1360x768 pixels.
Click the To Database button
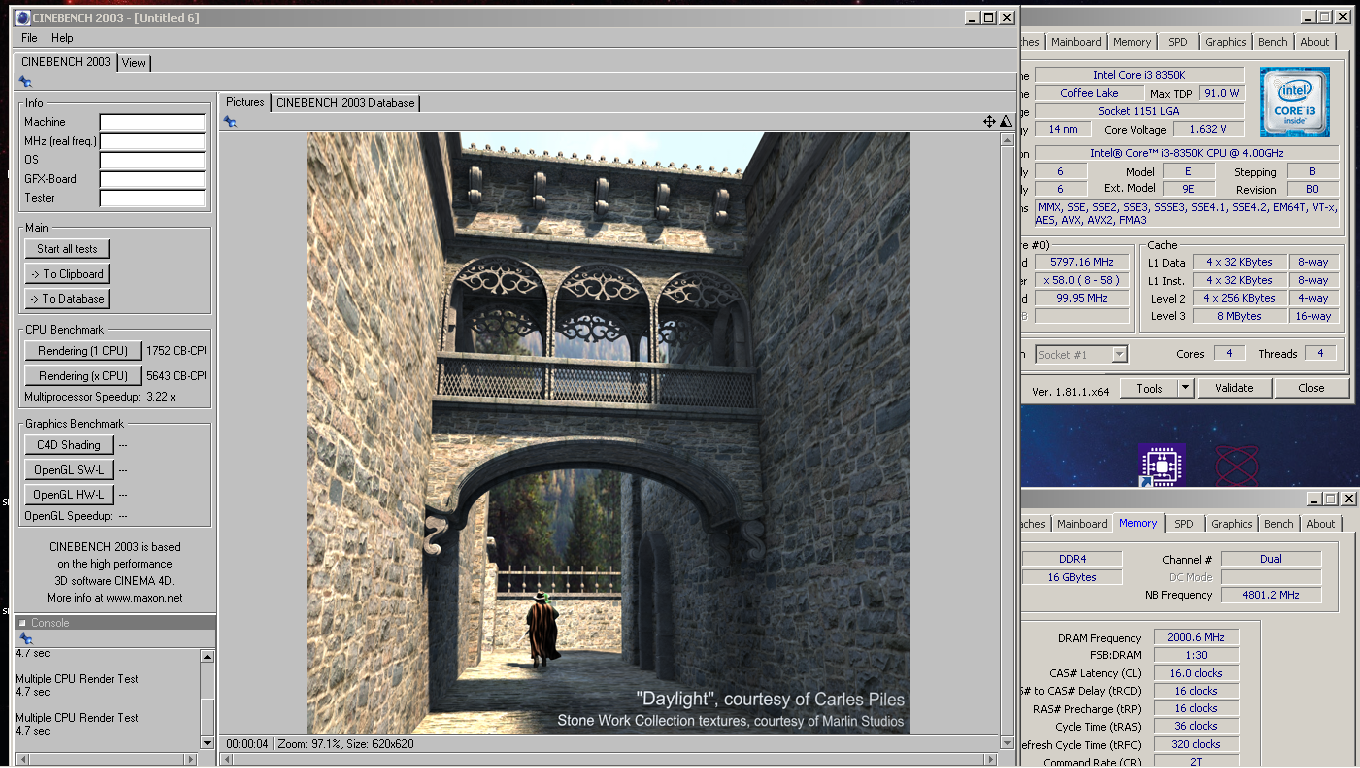[67, 299]
